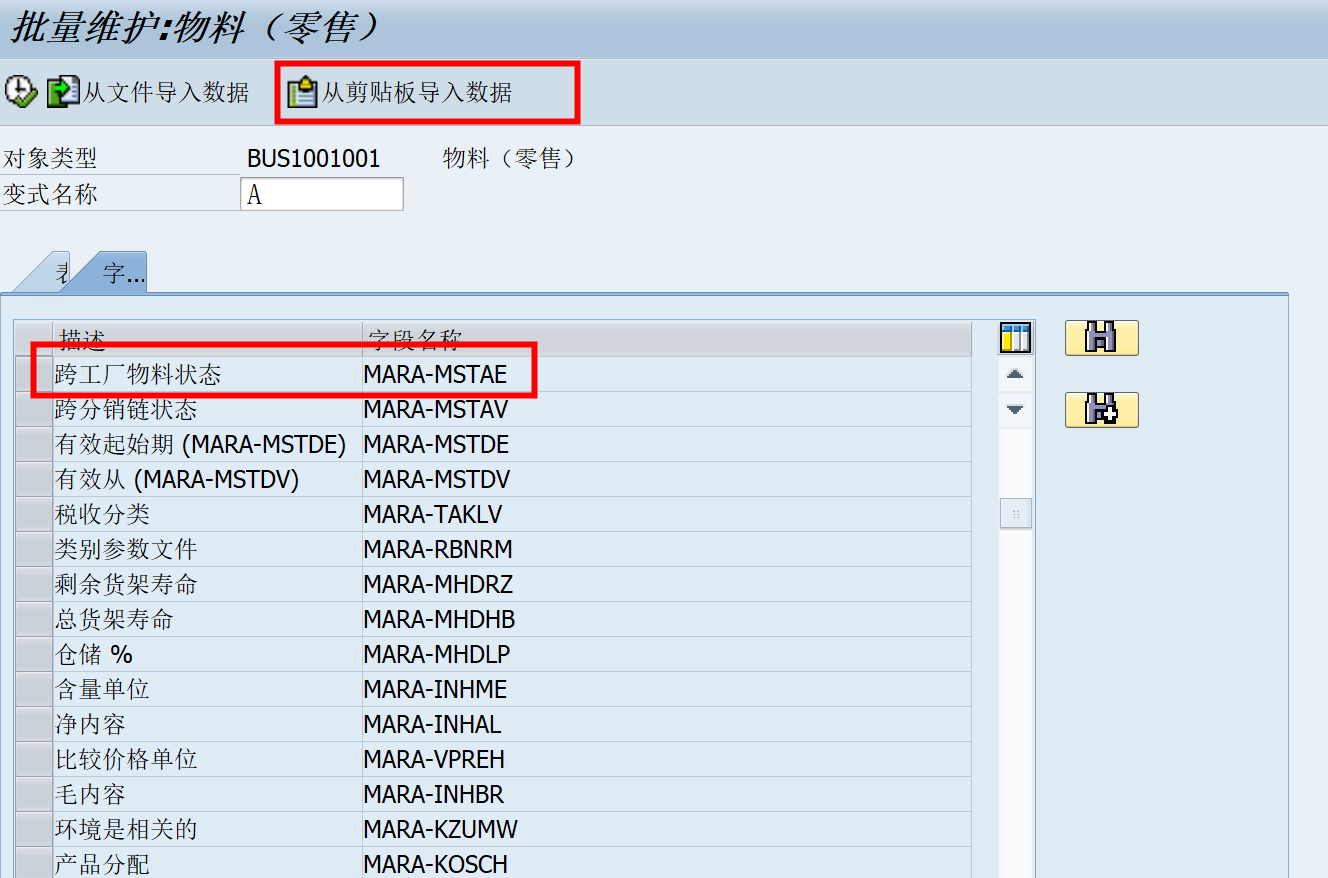Click the binoculars find button

tap(1101, 338)
